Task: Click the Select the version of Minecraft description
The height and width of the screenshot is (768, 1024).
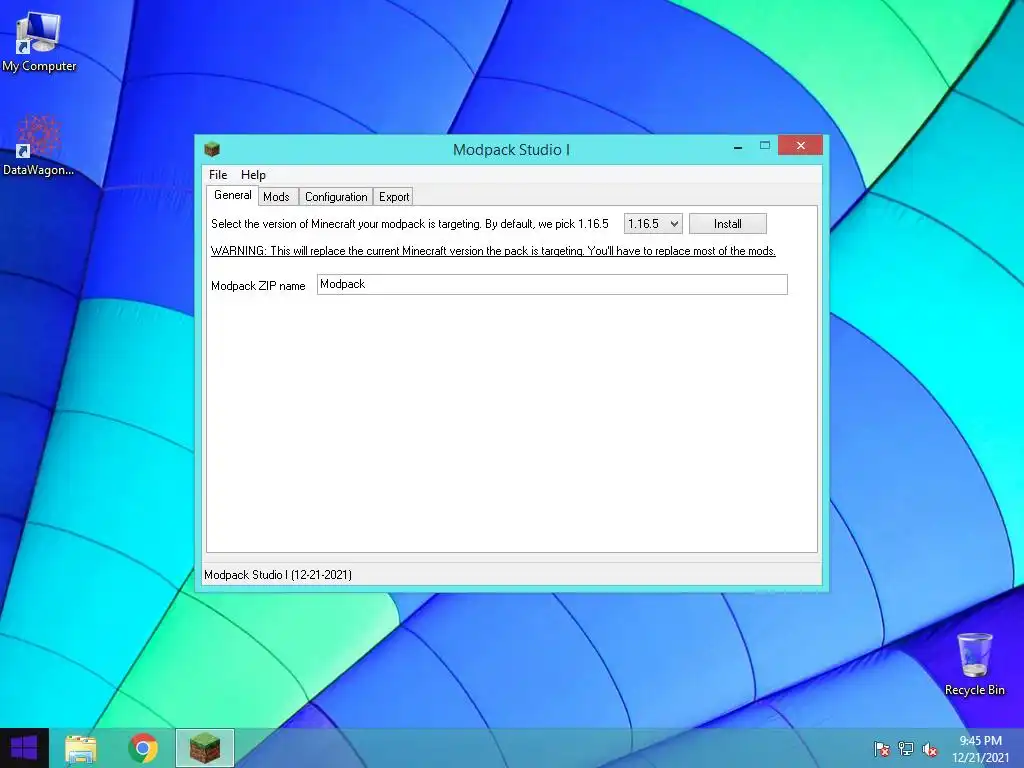Action: pos(409,224)
